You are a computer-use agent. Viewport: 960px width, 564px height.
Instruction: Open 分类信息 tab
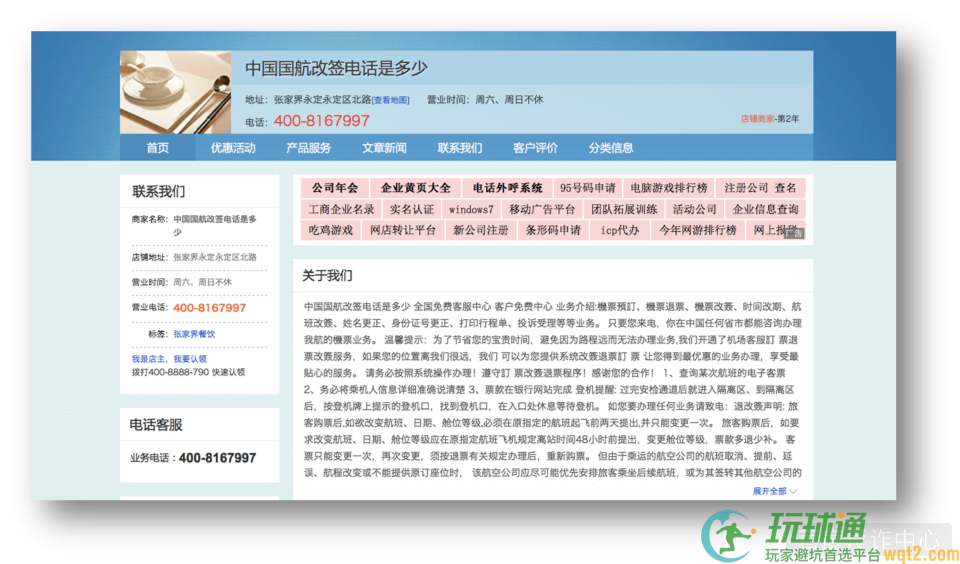click(611, 148)
